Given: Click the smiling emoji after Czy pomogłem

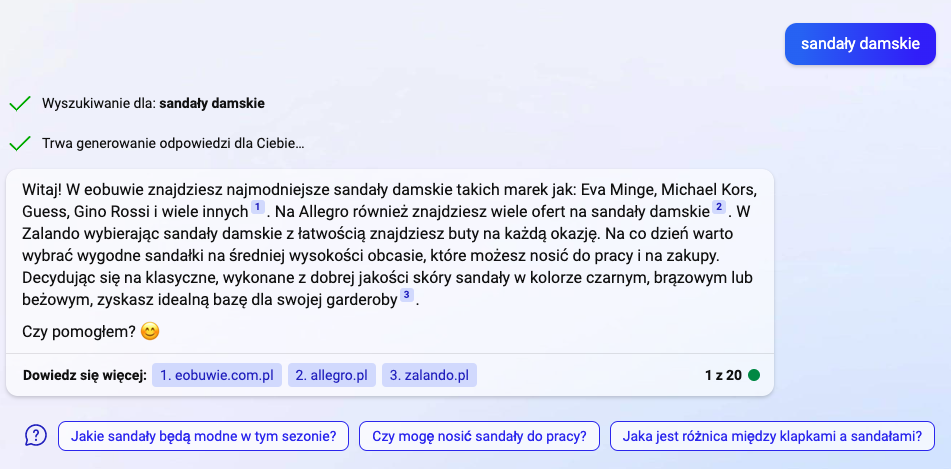Looking at the screenshot, I should pos(151,330).
